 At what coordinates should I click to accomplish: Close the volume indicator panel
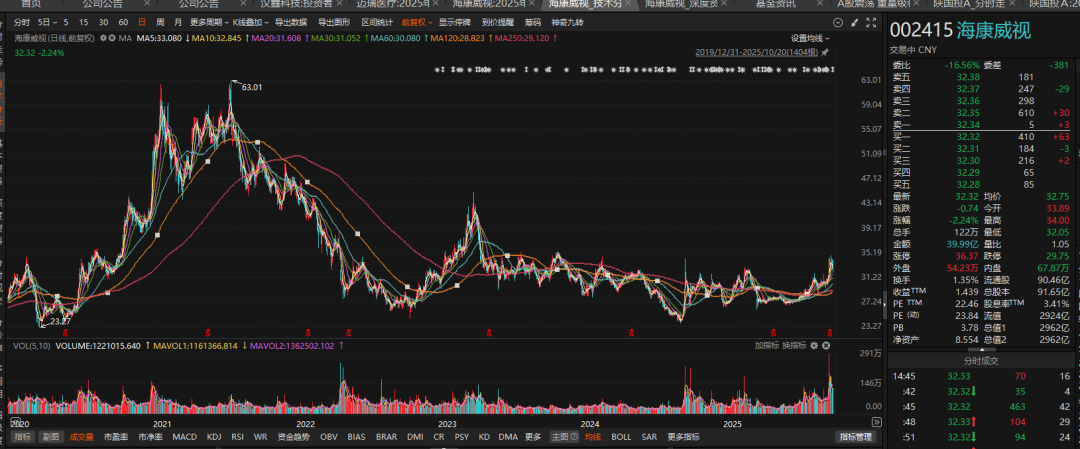tap(828, 345)
